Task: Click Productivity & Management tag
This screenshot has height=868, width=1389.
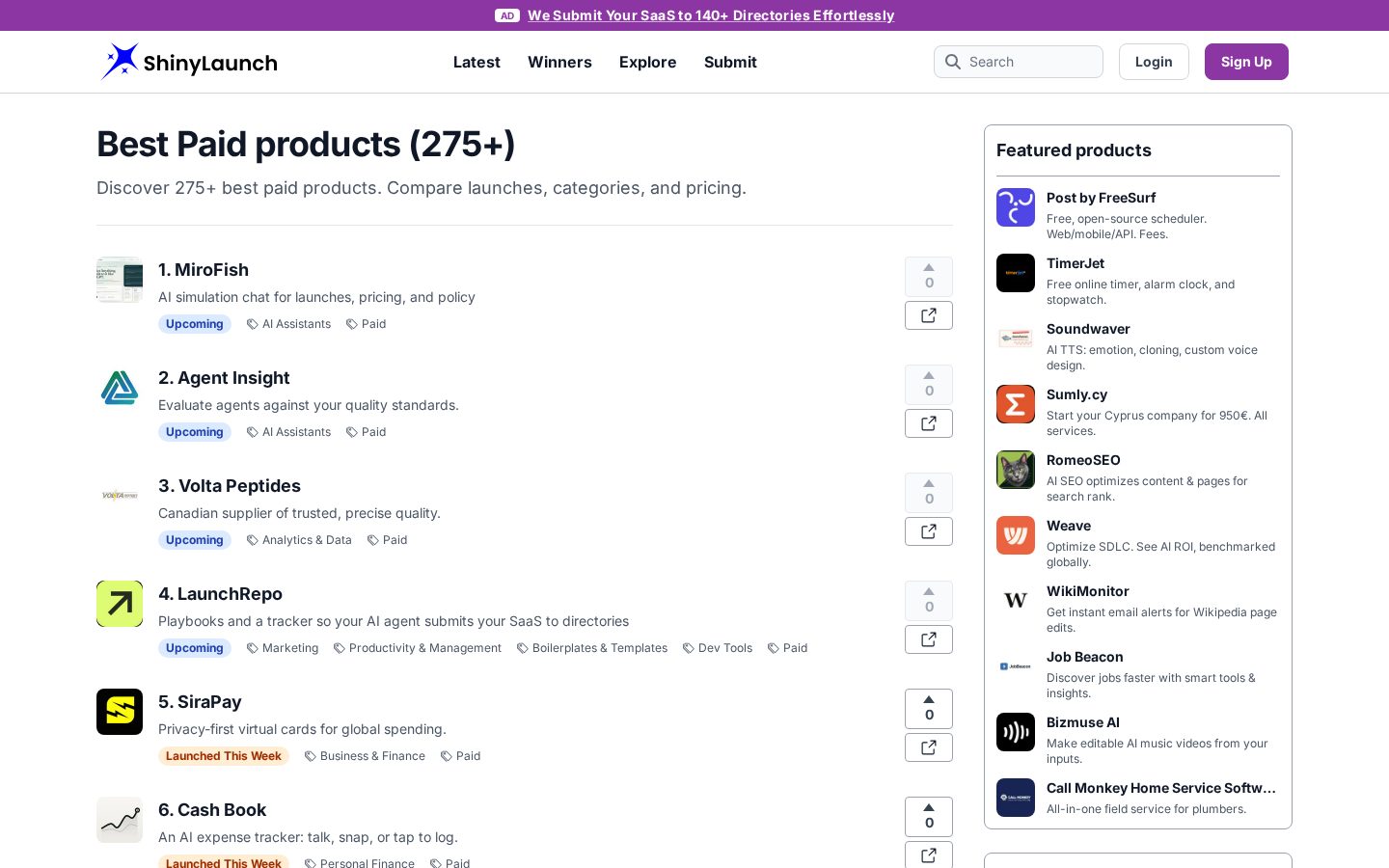Action: [x=418, y=648]
